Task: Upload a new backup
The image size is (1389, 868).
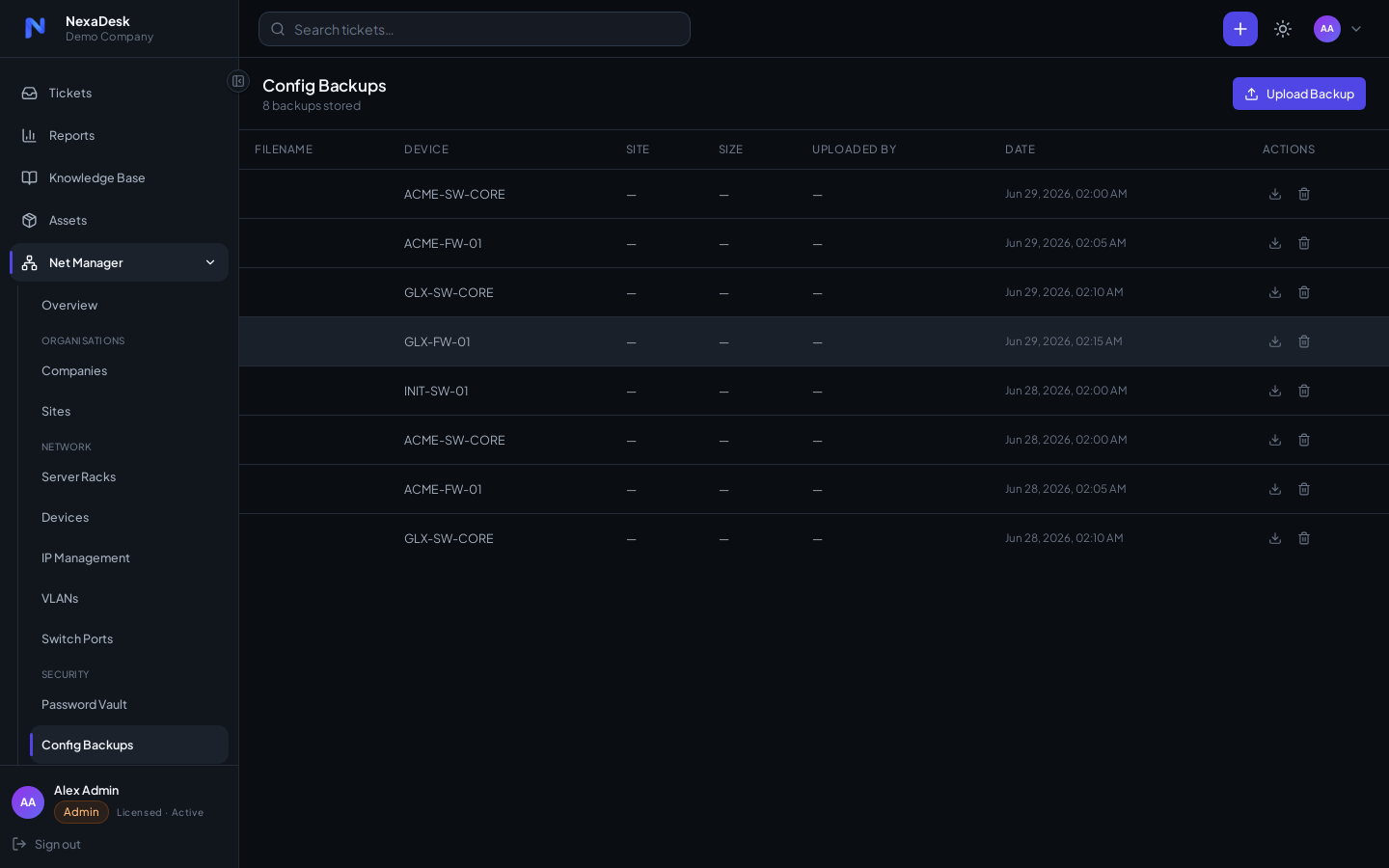Action: 1299,94
